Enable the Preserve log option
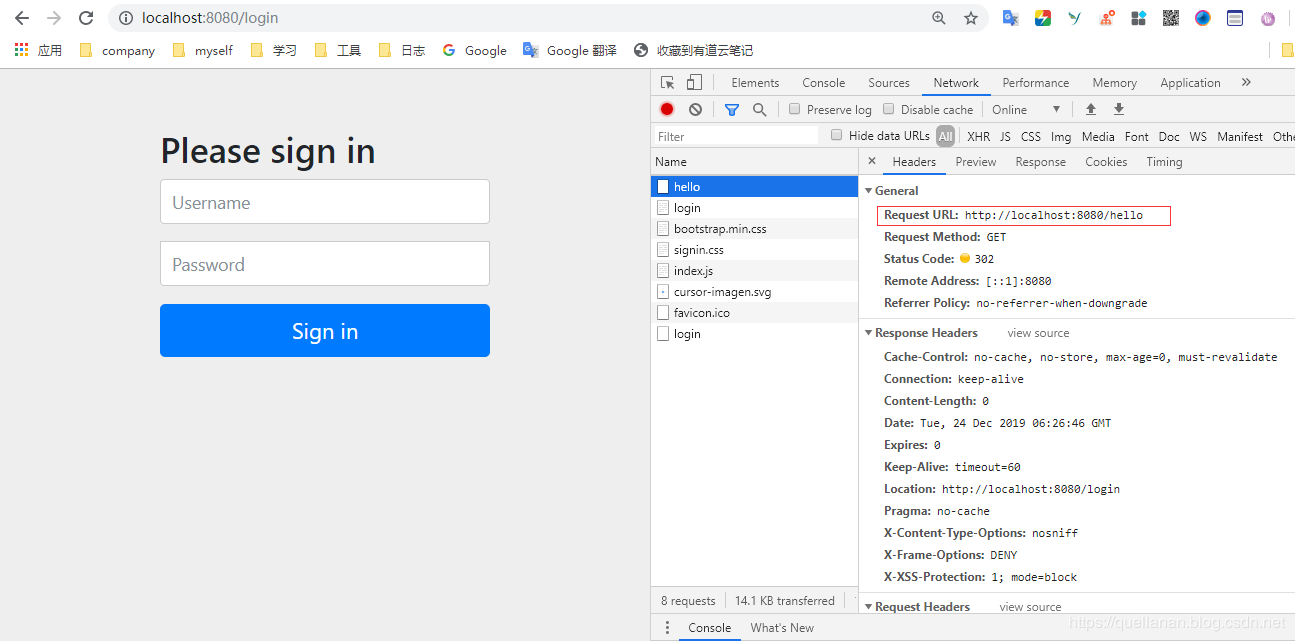The width and height of the screenshot is (1295, 641). point(794,109)
